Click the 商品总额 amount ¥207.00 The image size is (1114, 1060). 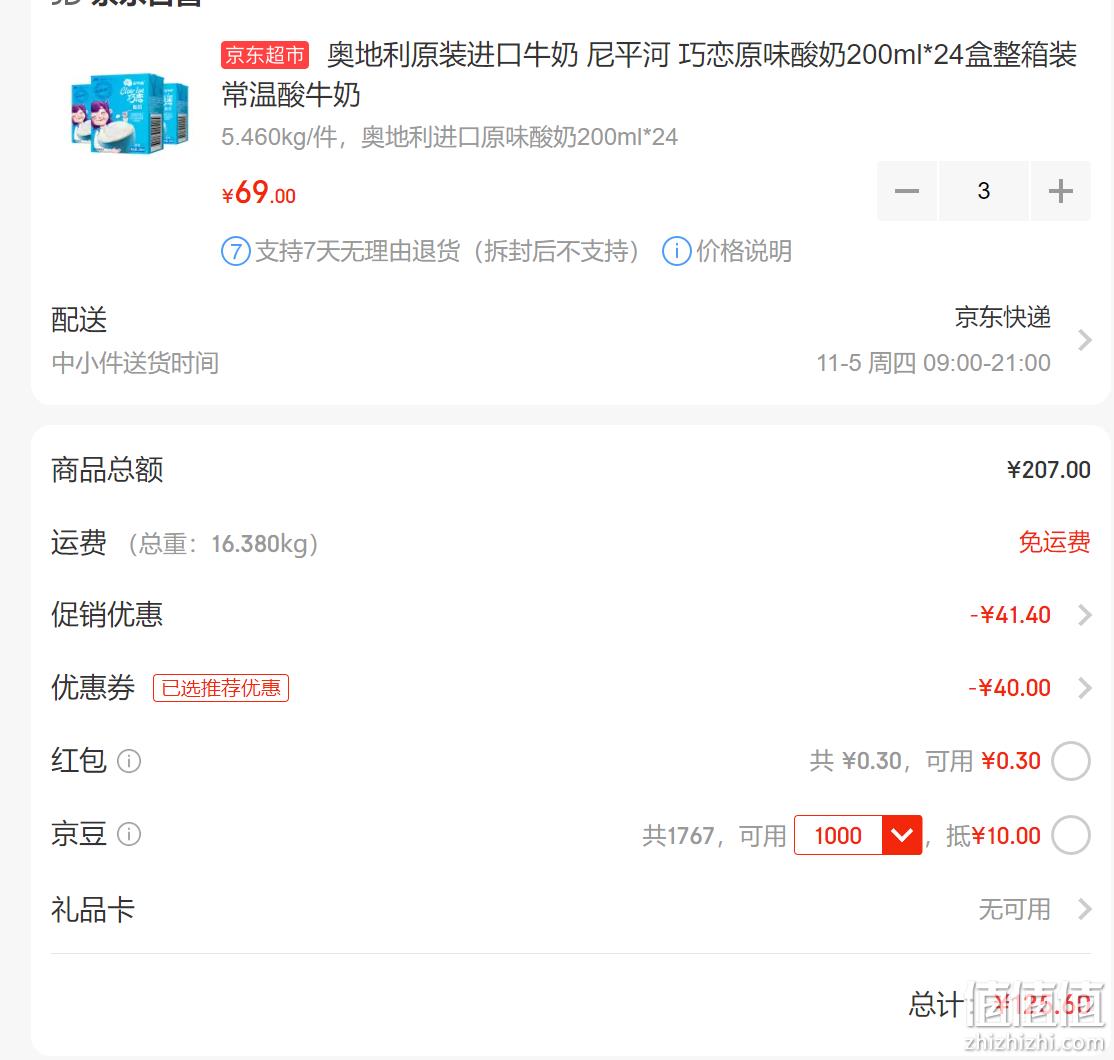[1049, 470]
